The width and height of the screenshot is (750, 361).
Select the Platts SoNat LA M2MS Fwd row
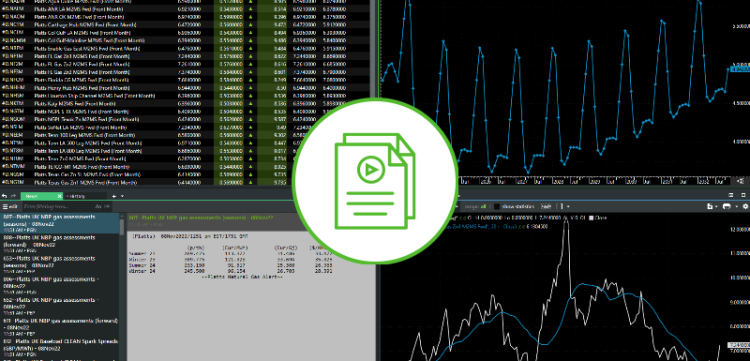click(x=184, y=128)
